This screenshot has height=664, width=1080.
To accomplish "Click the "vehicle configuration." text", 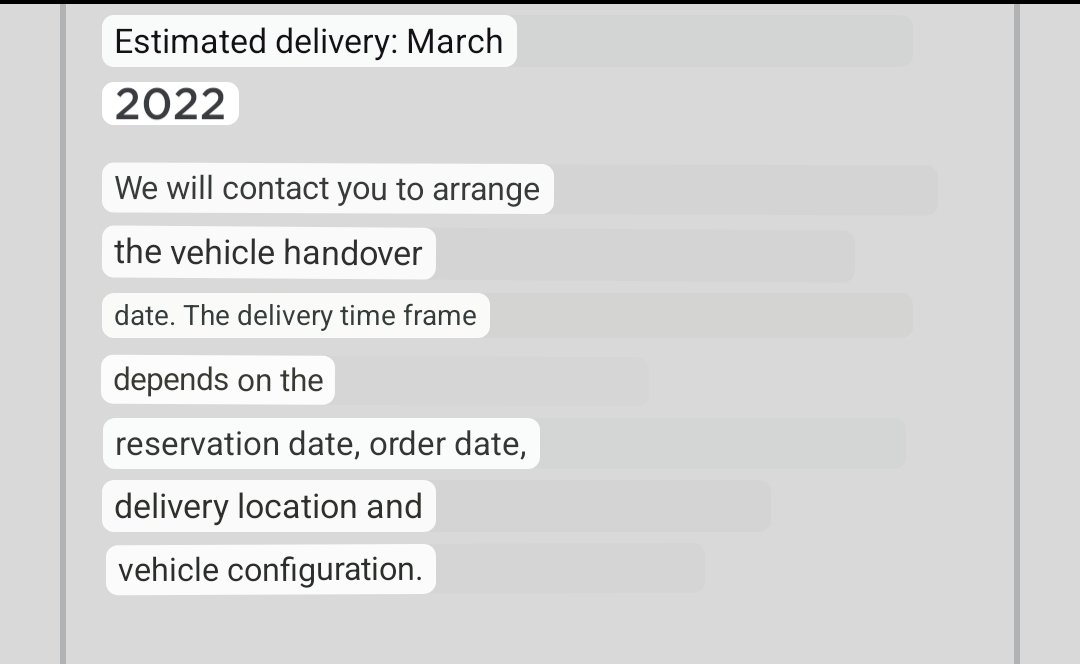I will (270, 570).
